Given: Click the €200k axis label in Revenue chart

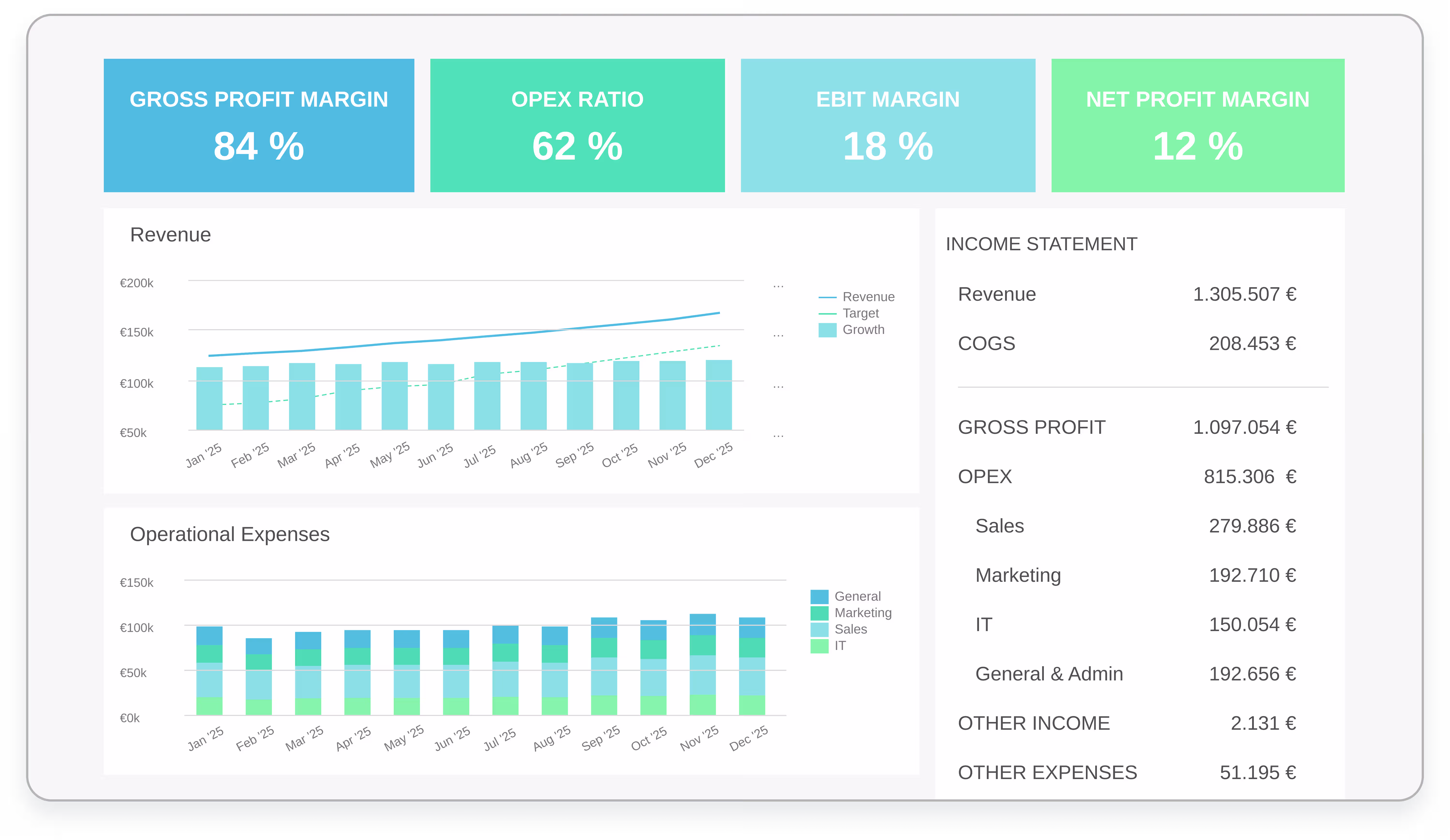Looking at the screenshot, I should click(136, 283).
